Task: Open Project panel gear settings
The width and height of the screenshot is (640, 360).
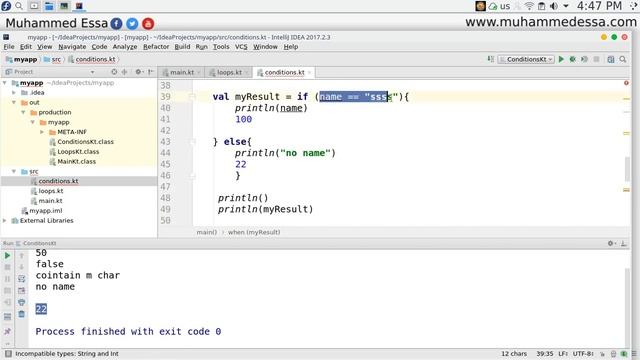Action: coord(139,72)
